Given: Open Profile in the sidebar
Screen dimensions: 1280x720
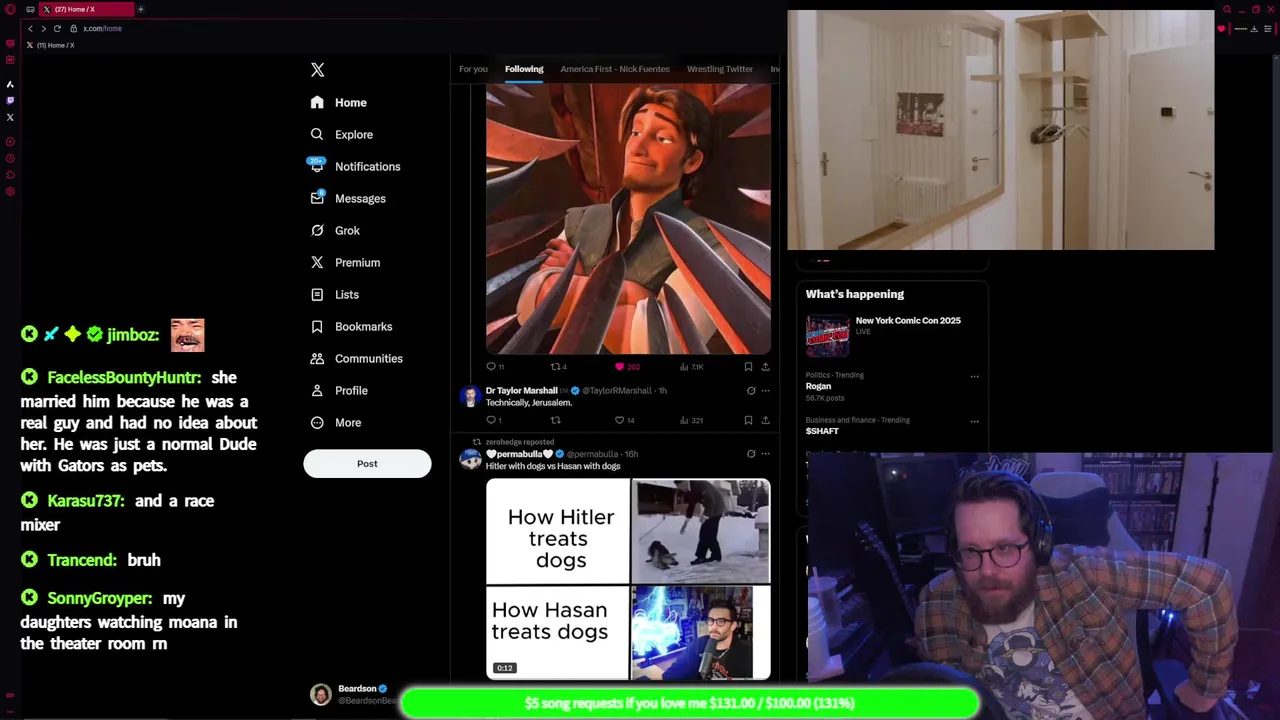Looking at the screenshot, I should [339, 390].
